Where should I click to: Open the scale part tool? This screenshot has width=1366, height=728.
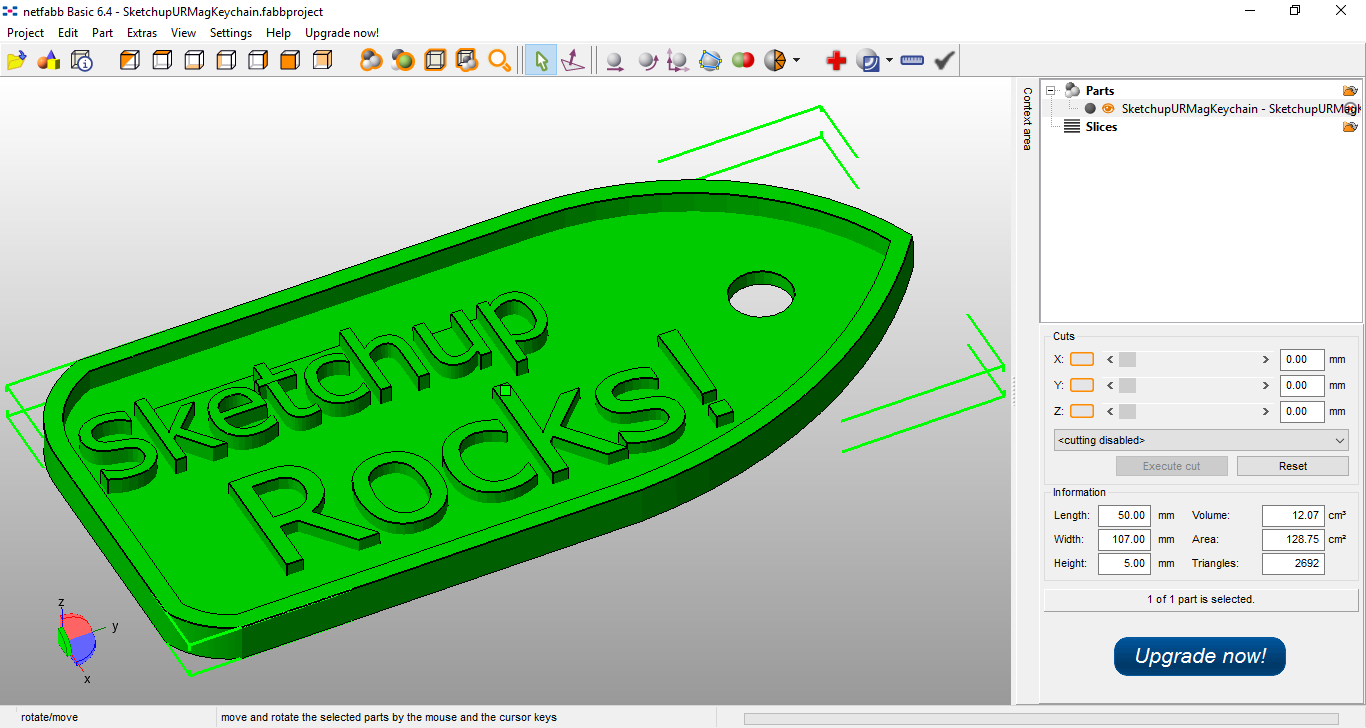[x=678, y=61]
